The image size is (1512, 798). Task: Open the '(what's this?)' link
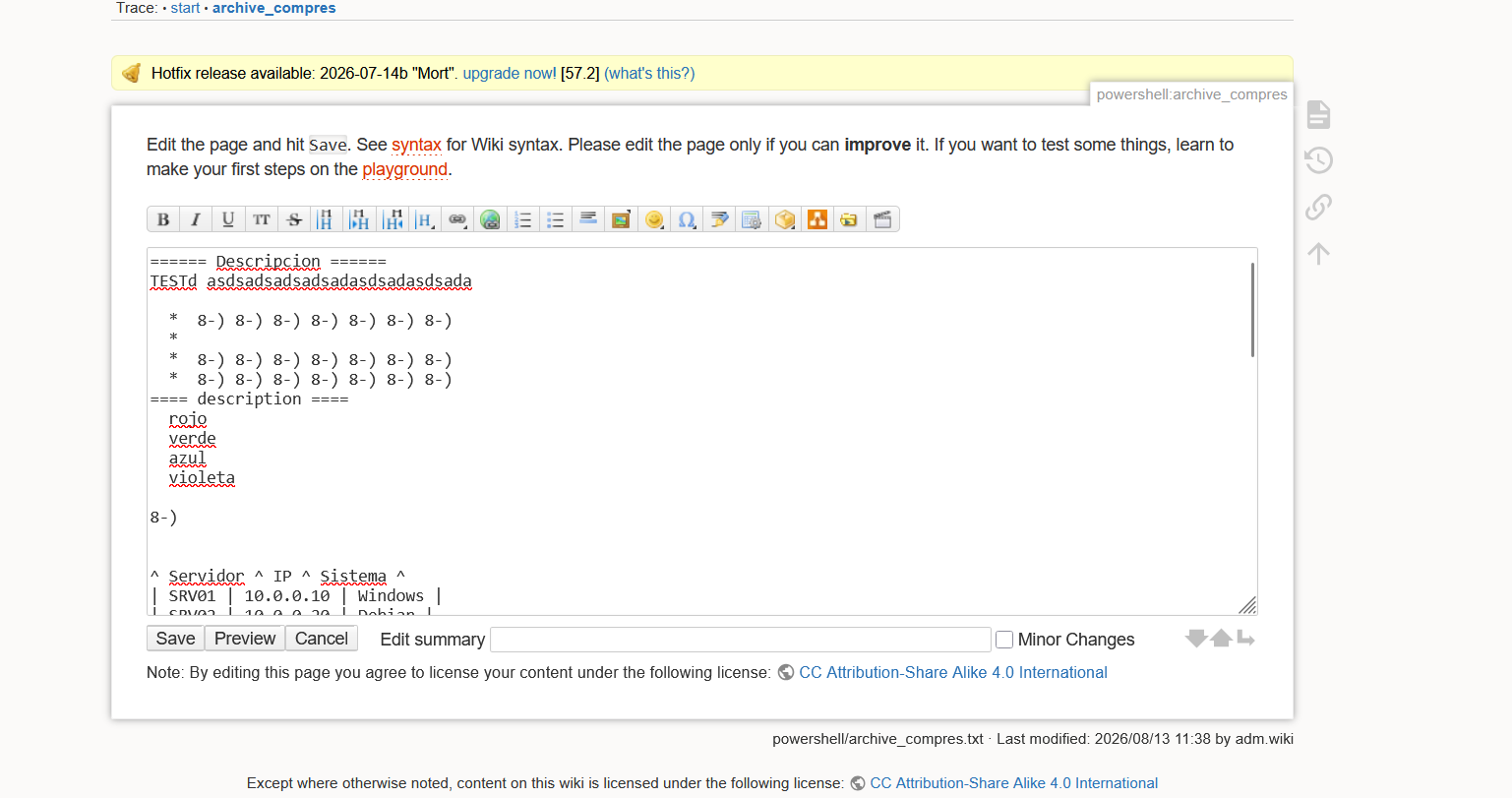tap(649, 73)
